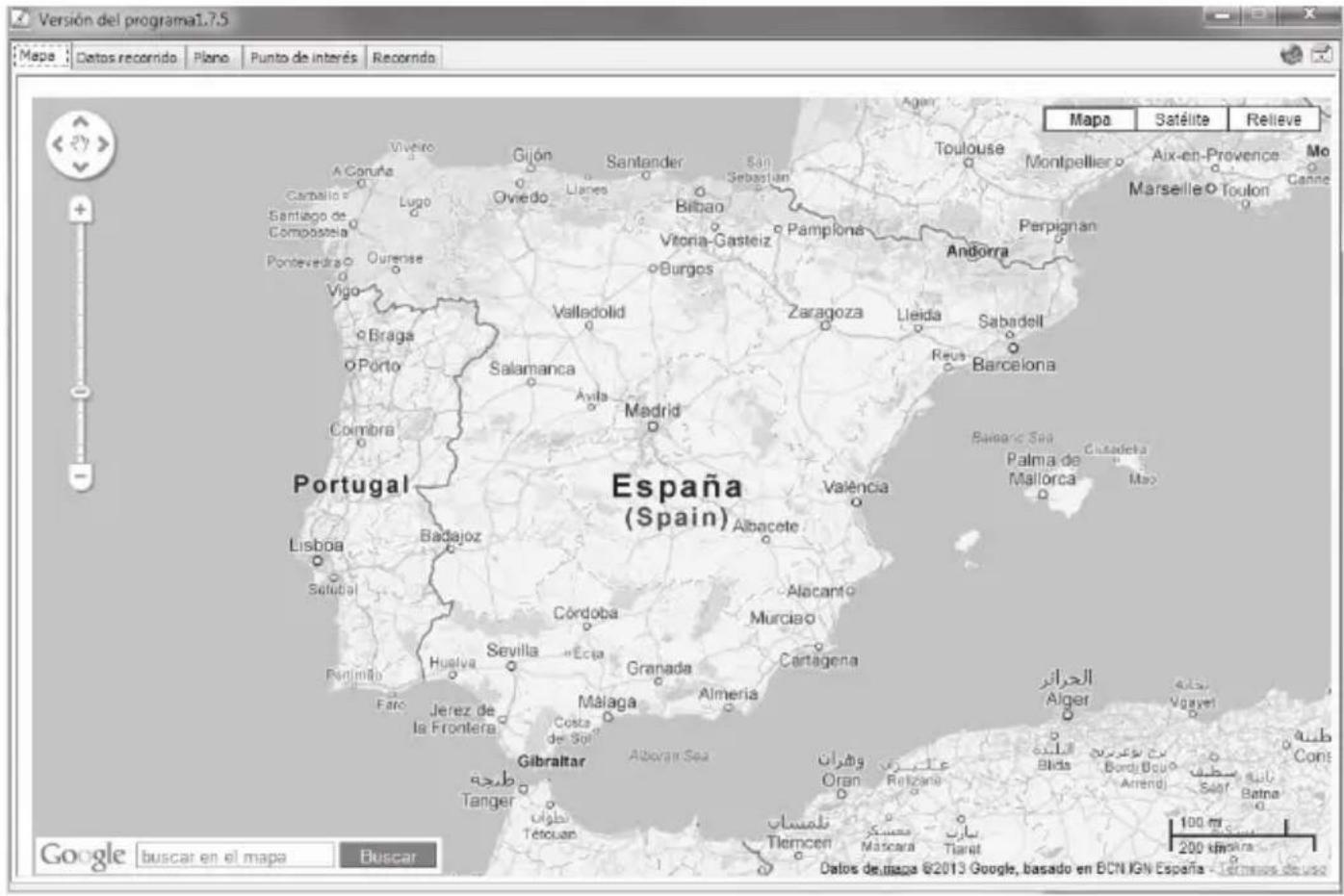Click the zoom slider handle

pyautogui.click(x=80, y=392)
